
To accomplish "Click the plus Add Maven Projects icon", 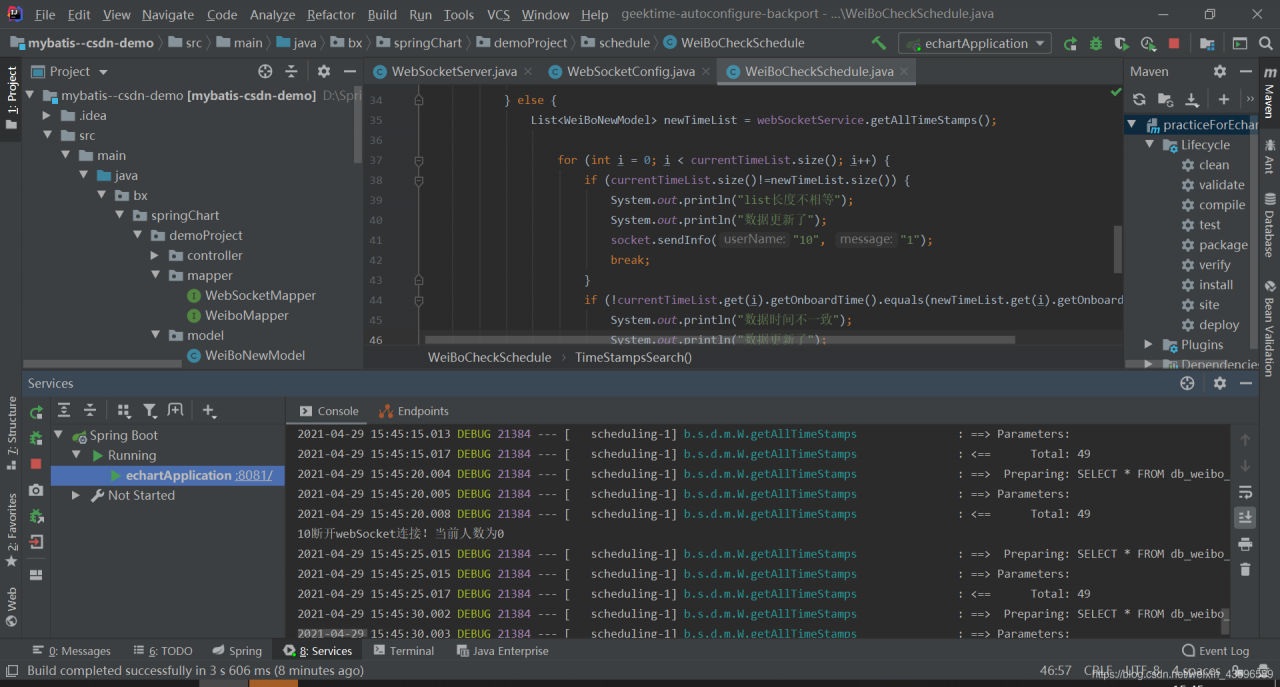I will (x=1224, y=99).
